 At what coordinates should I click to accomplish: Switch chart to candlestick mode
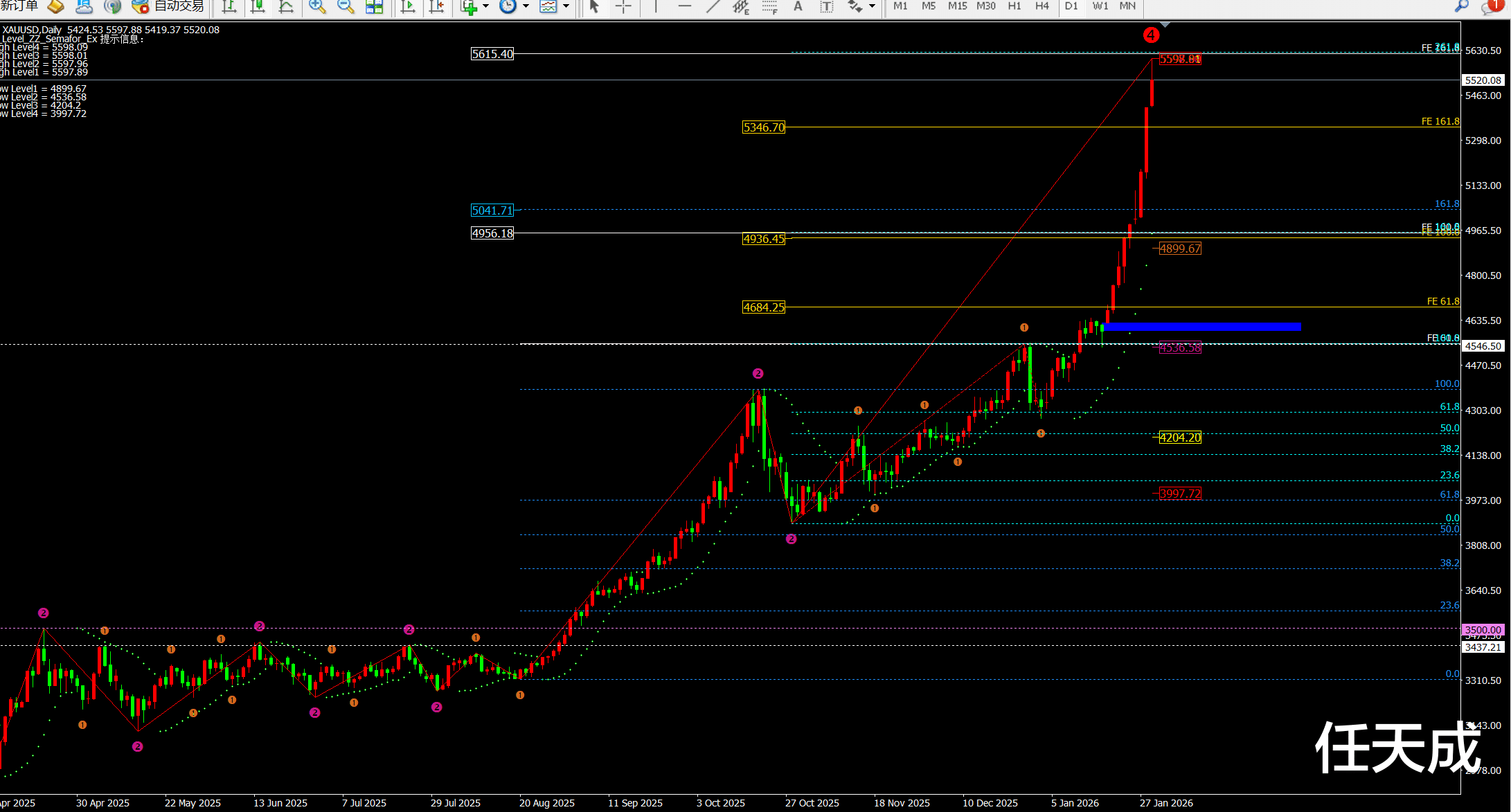tap(257, 6)
